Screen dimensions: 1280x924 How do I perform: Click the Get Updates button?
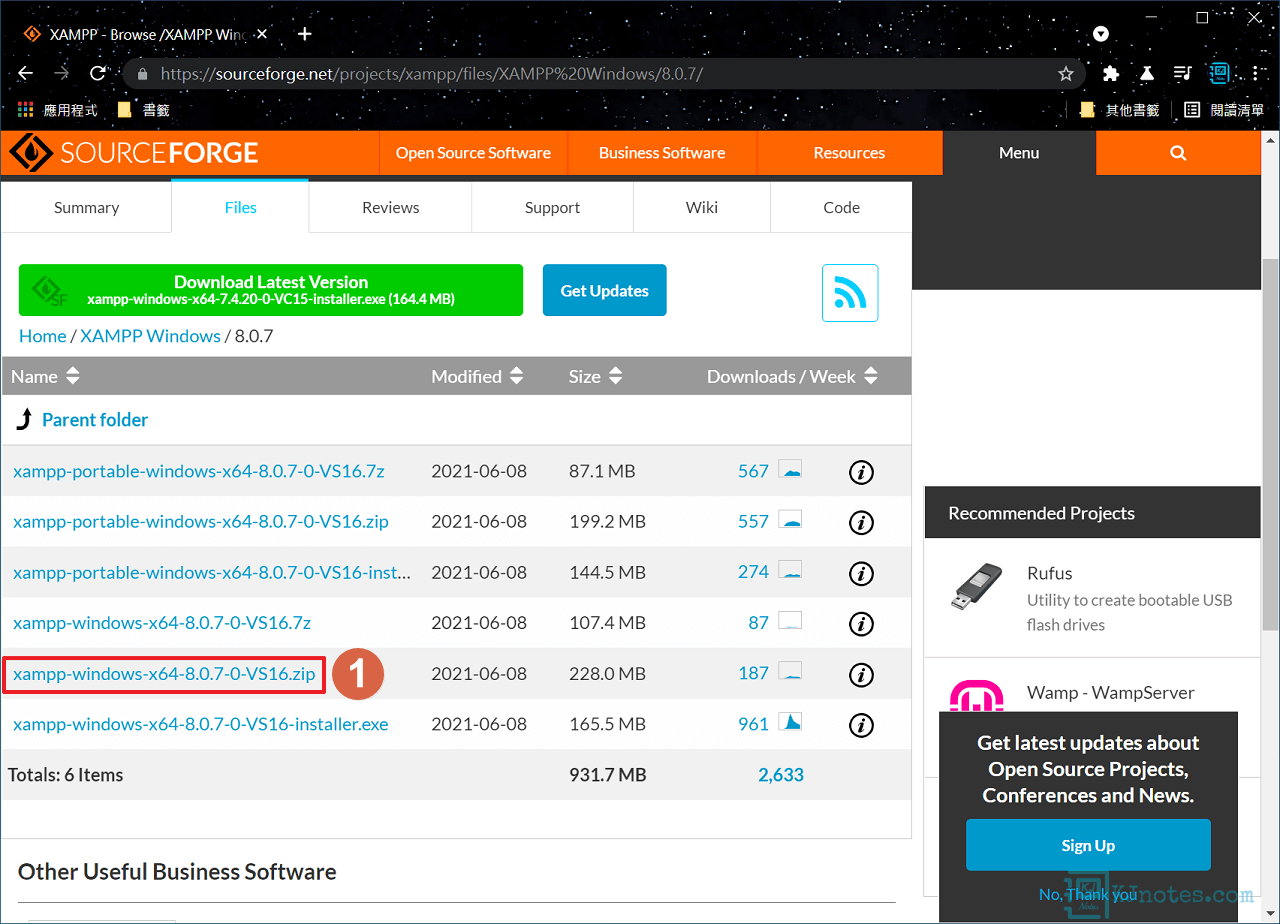pyautogui.click(x=604, y=290)
